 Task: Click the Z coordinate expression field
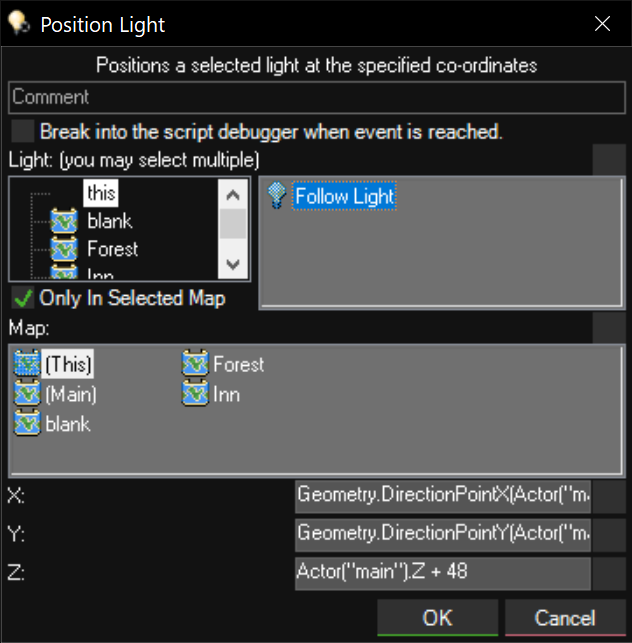[443, 573]
